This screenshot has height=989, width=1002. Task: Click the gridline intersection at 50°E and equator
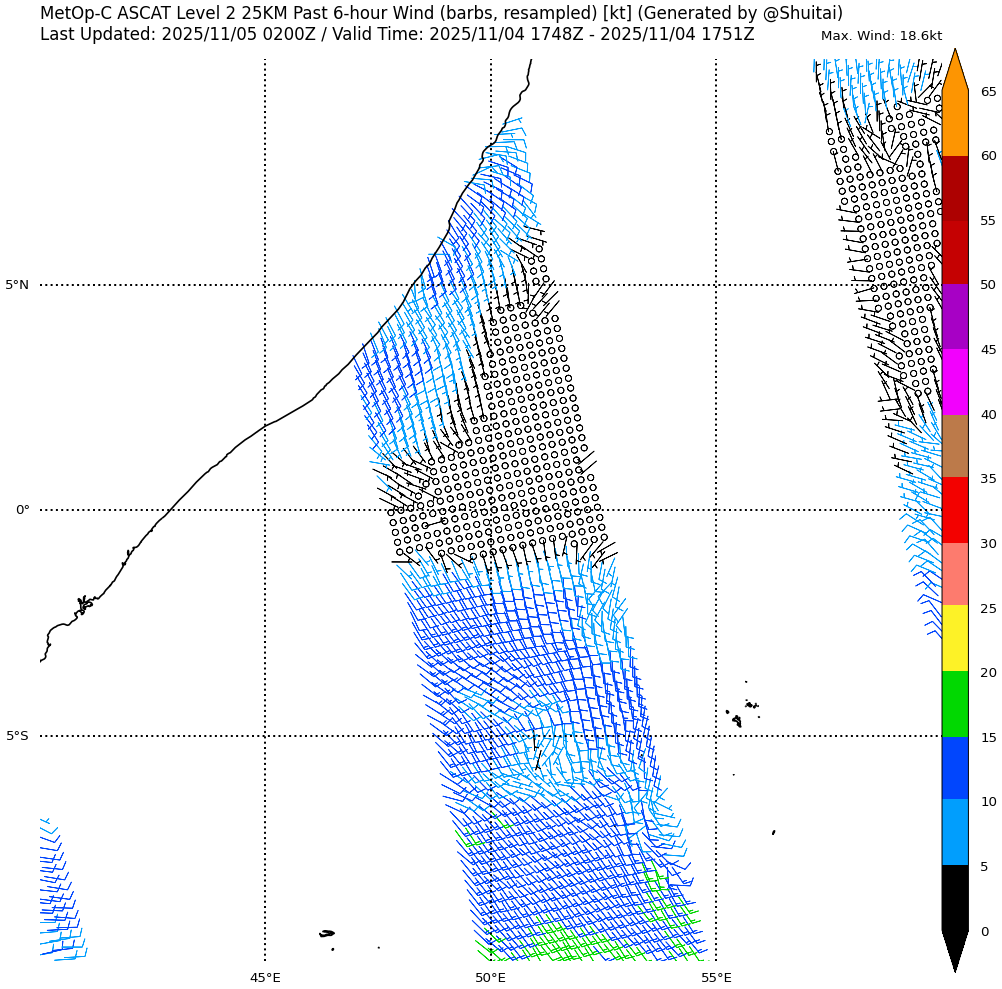tap(491, 510)
